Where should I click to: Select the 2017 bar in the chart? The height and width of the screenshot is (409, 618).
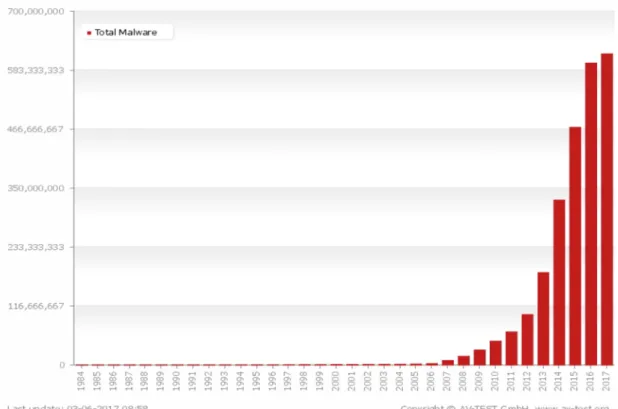pyautogui.click(x=607, y=209)
